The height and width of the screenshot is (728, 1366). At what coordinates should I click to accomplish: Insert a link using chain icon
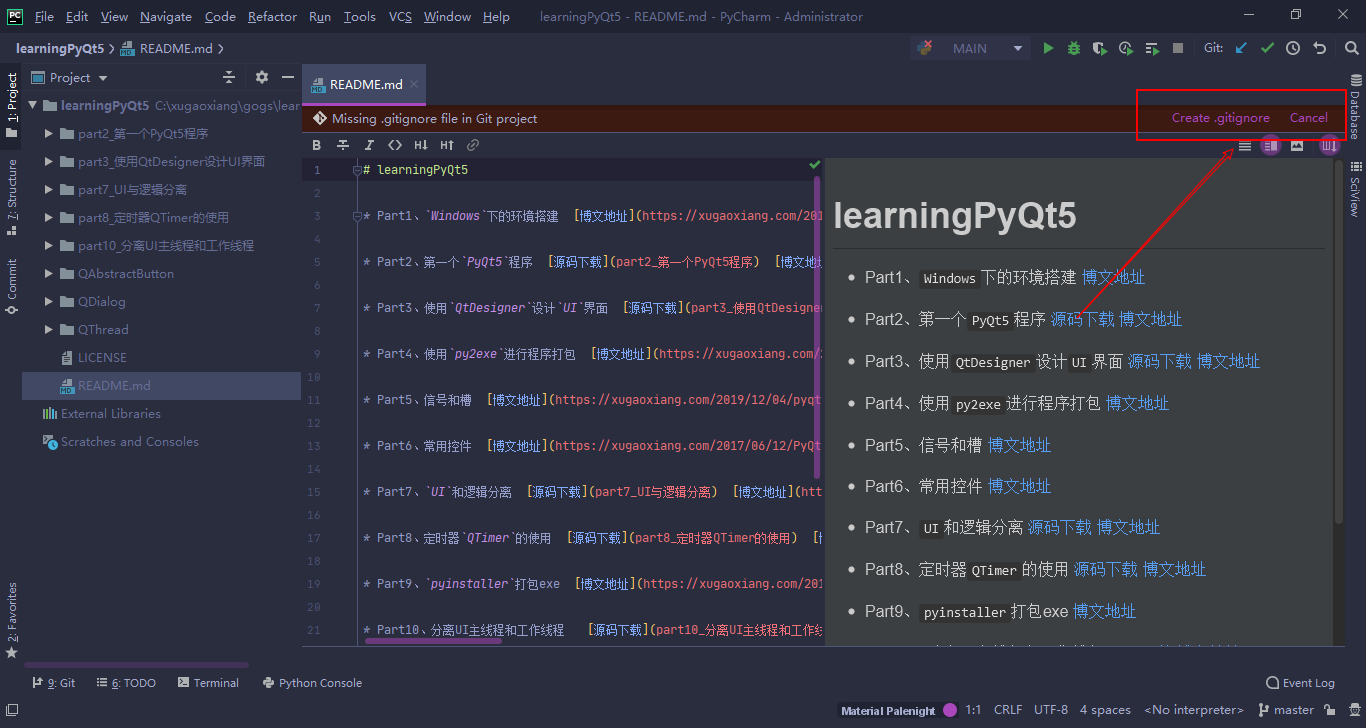point(473,146)
